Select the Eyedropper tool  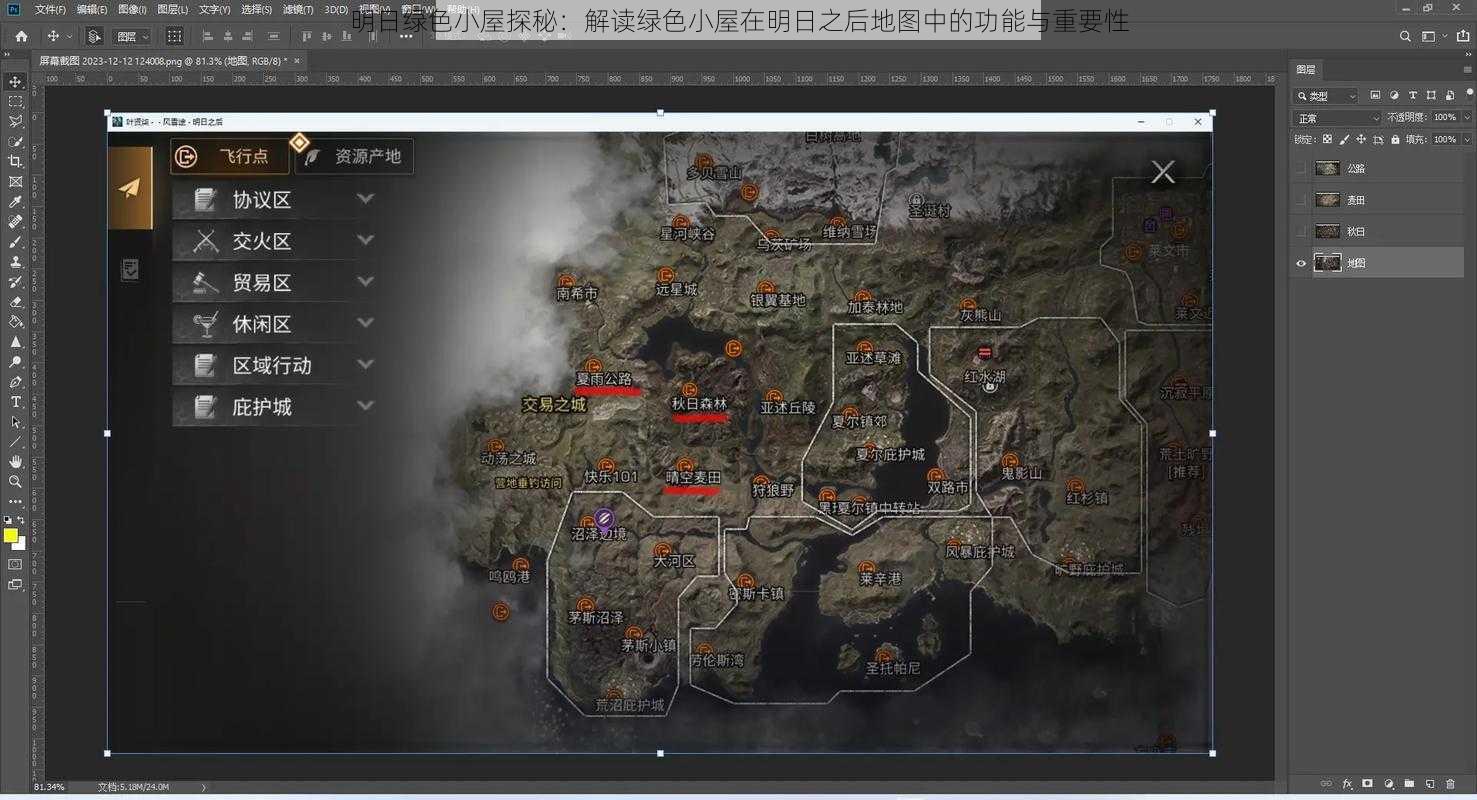pos(15,202)
